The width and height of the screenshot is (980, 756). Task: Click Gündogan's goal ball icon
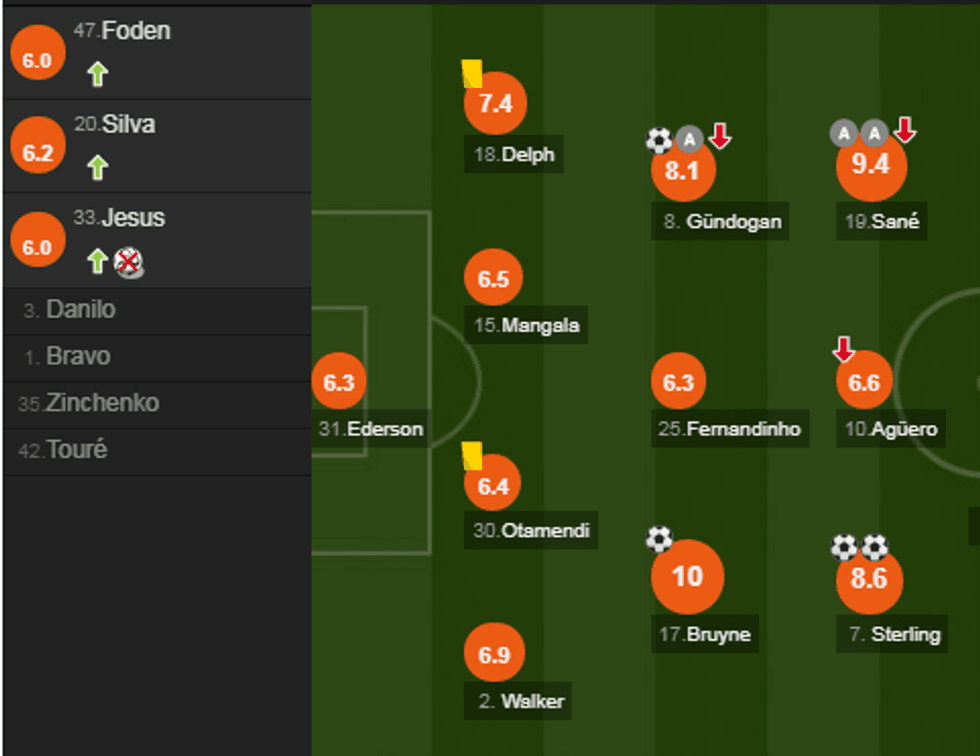click(x=659, y=140)
